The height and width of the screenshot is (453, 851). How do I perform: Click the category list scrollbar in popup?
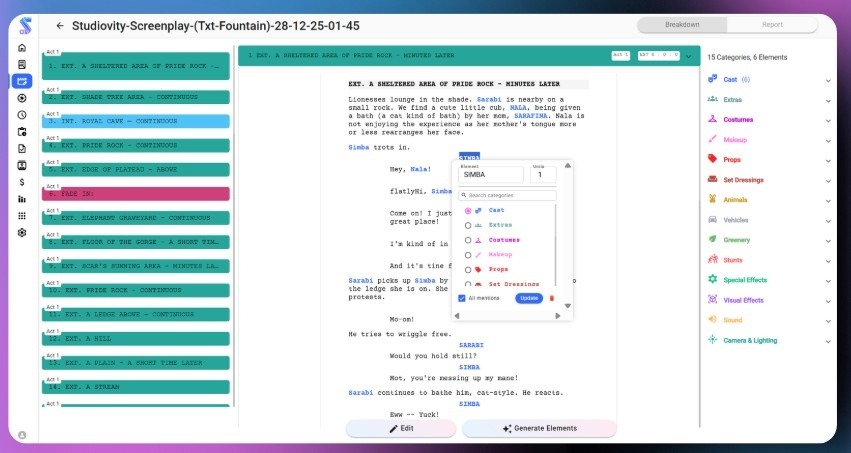click(555, 244)
